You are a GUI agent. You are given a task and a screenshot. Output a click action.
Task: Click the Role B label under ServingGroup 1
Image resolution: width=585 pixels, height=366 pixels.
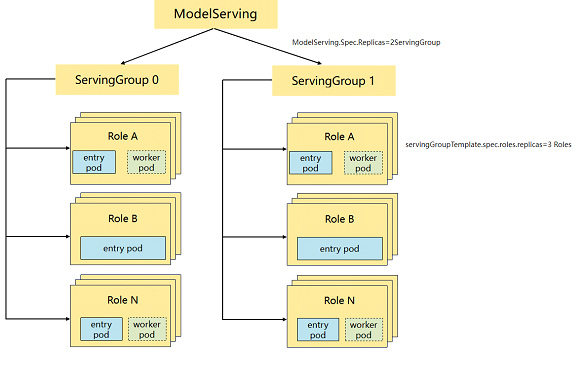(x=340, y=219)
